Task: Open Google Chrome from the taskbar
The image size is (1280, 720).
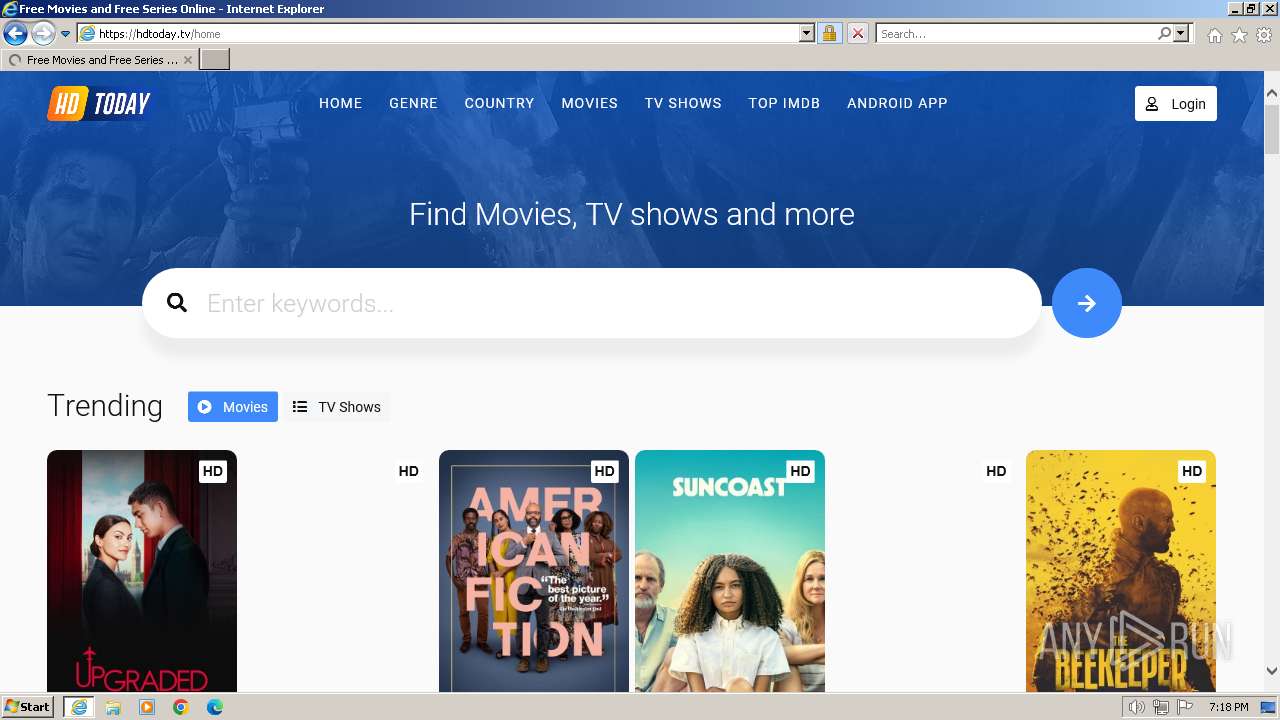Action: click(x=181, y=707)
